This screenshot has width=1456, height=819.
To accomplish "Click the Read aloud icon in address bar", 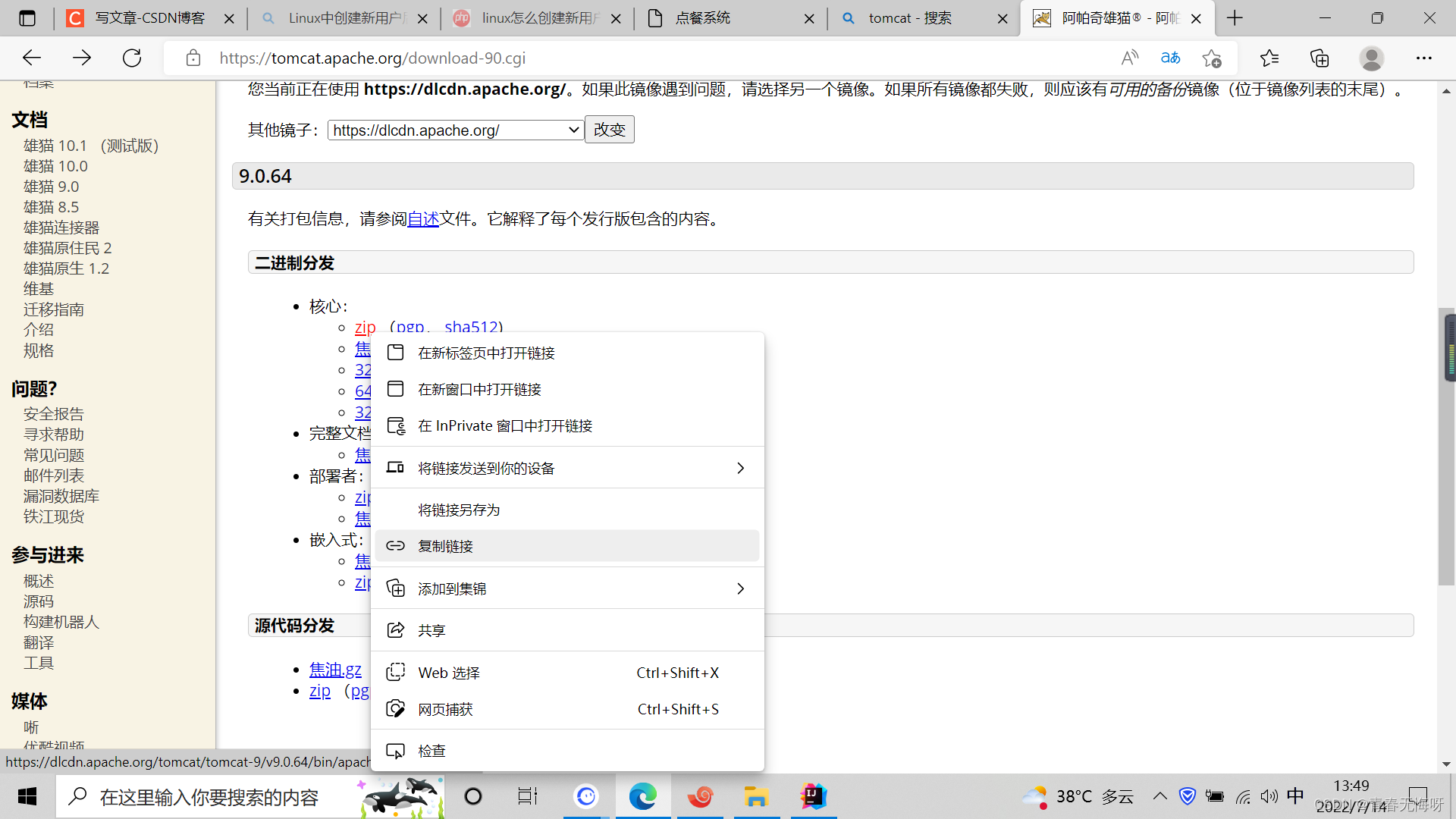I will point(1130,58).
